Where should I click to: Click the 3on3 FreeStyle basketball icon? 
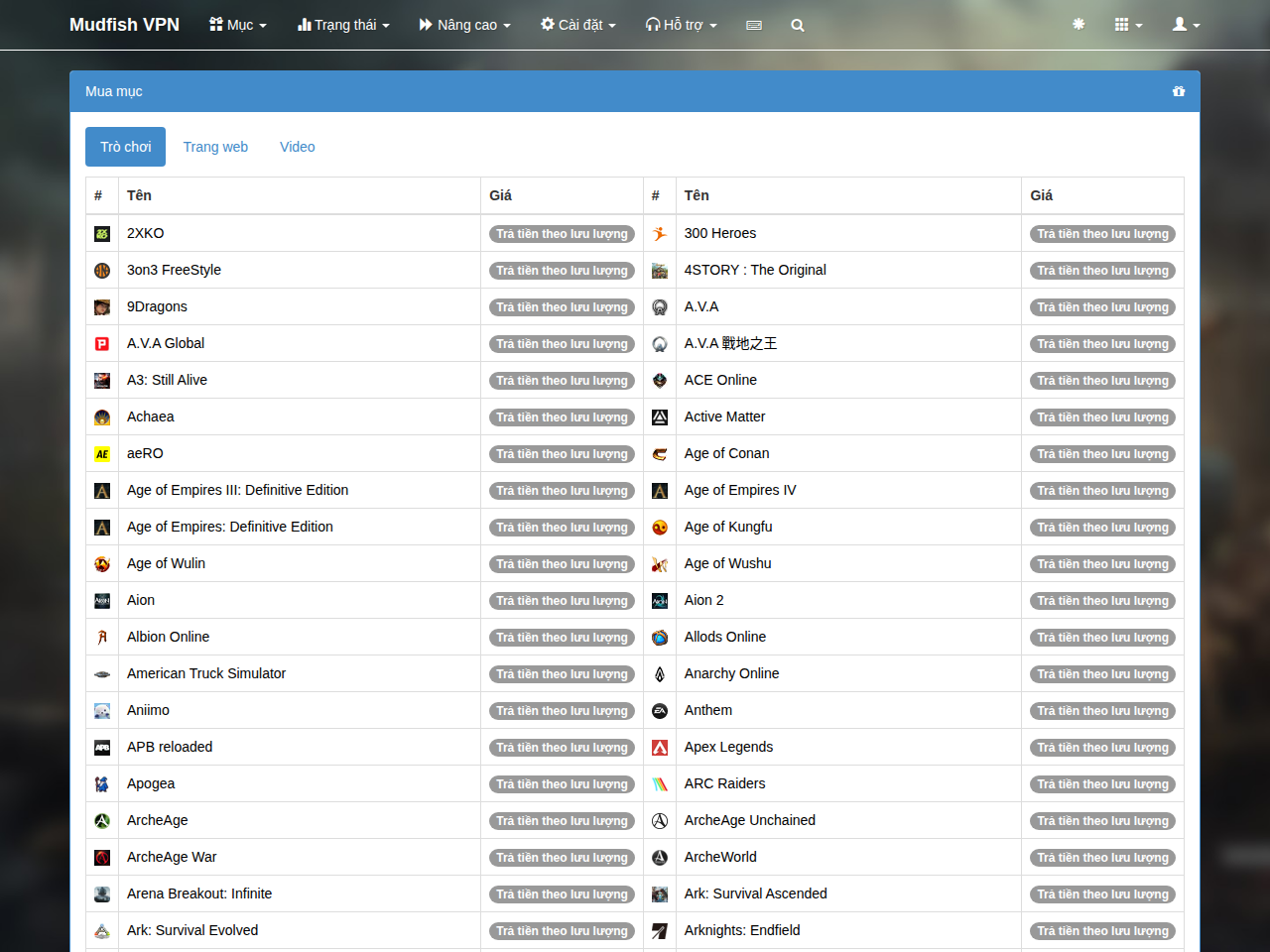[x=102, y=271]
